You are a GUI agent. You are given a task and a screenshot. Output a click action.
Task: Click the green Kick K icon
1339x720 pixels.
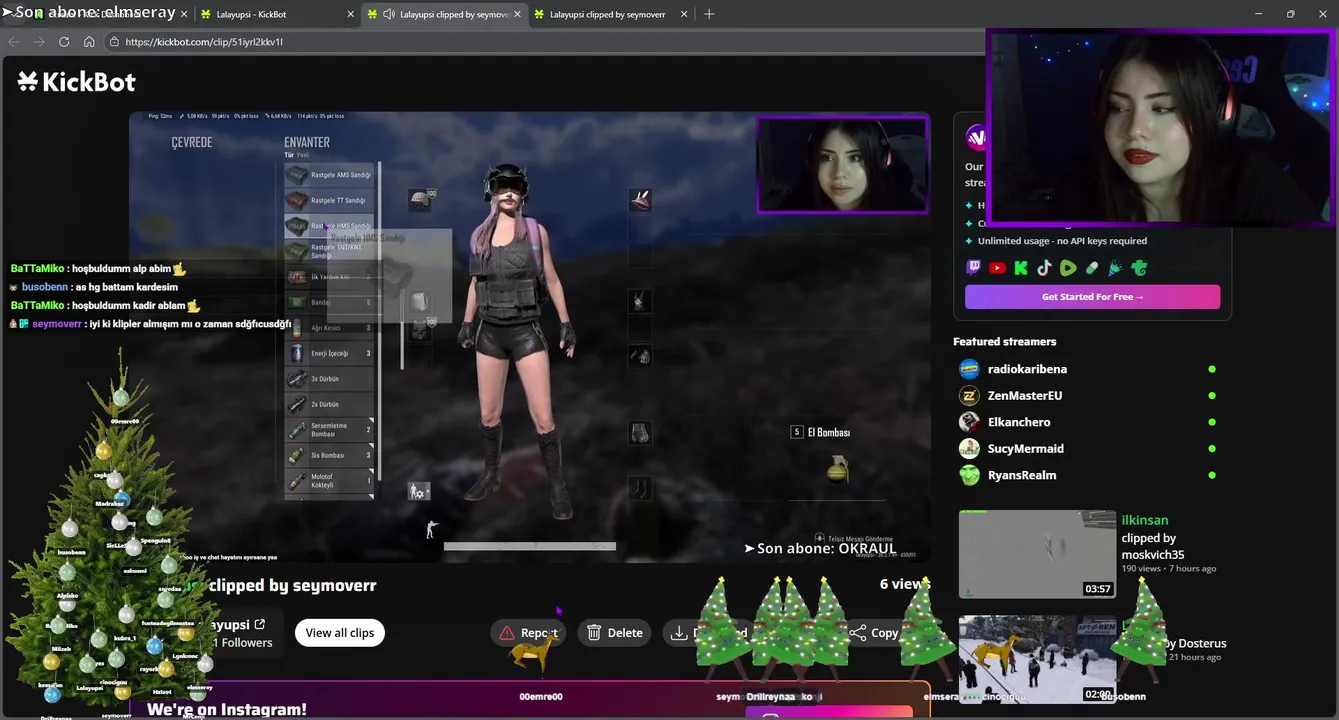(1021, 268)
